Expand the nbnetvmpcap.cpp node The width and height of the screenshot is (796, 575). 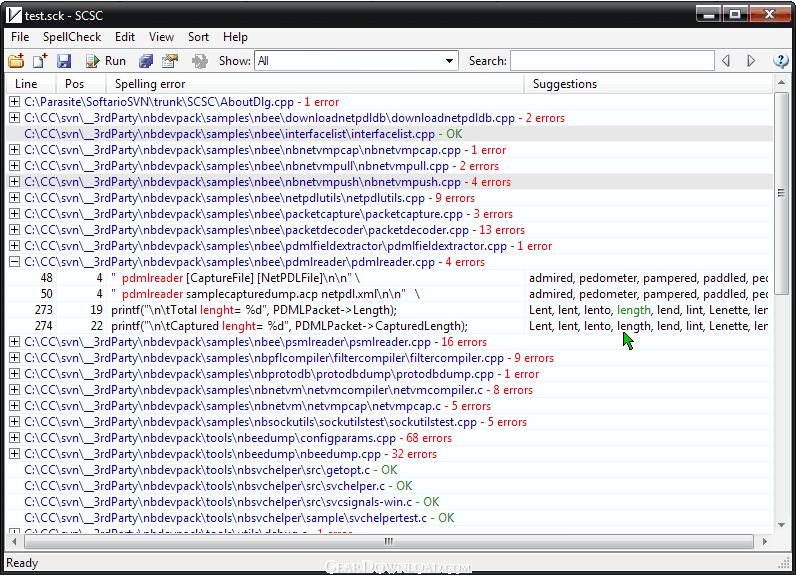pos(14,150)
